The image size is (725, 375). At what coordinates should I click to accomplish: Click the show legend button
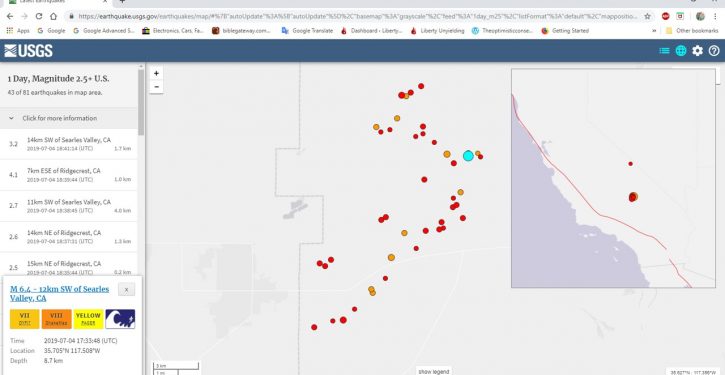pos(433,371)
